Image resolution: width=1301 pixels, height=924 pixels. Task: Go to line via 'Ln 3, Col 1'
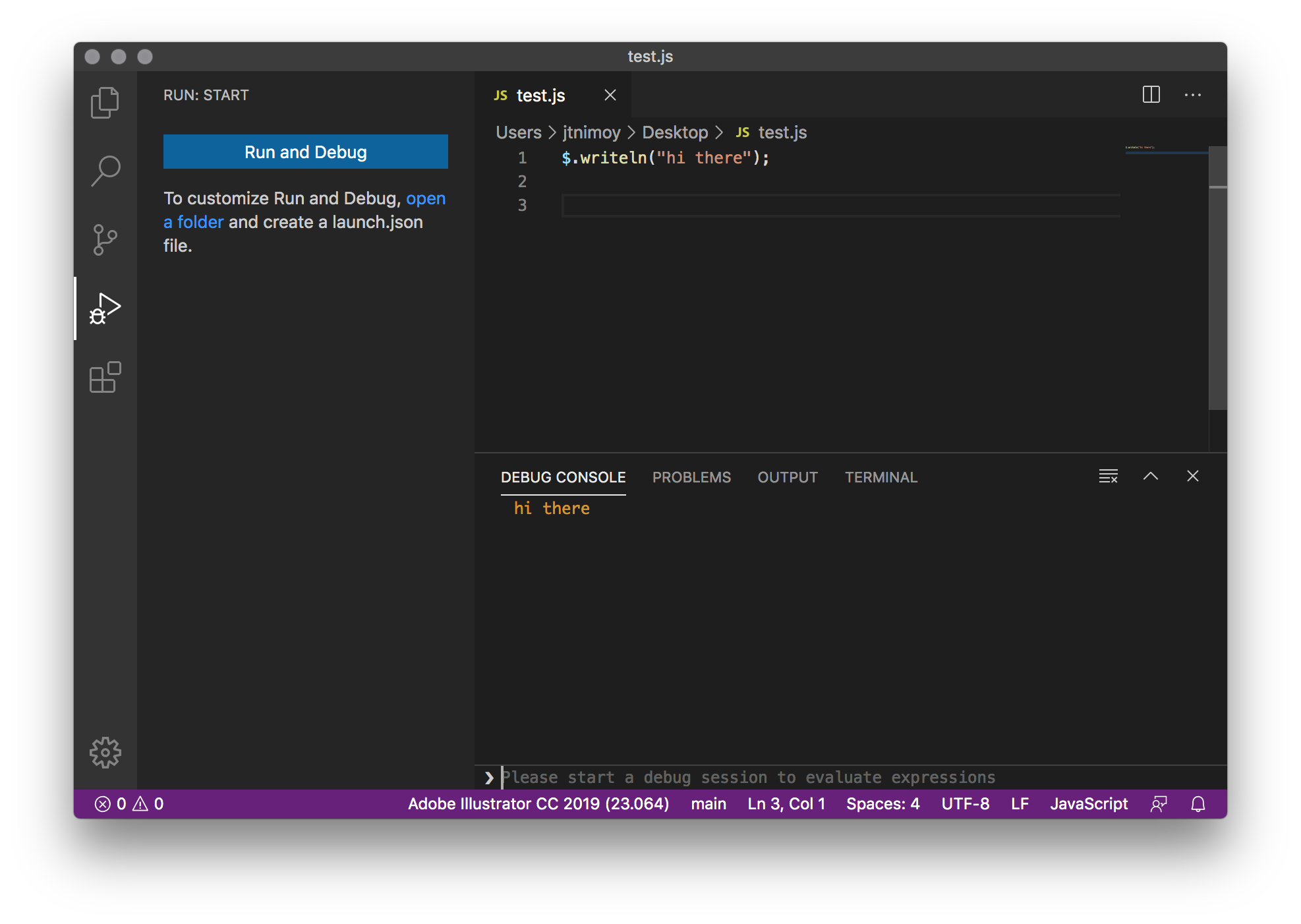[x=786, y=804]
